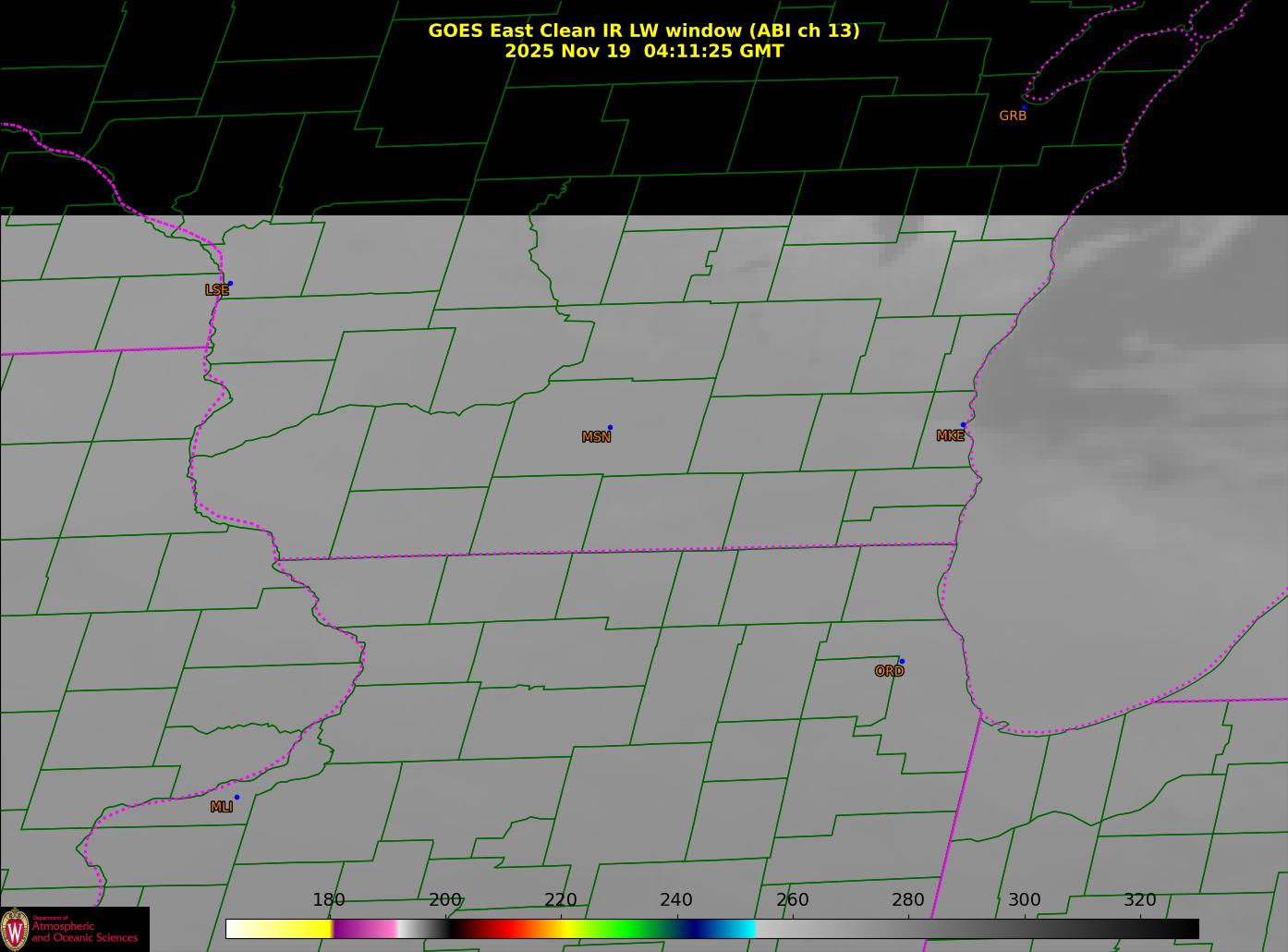Click the 200 colorbar label
This screenshot has width=1288, height=952.
pos(444,900)
